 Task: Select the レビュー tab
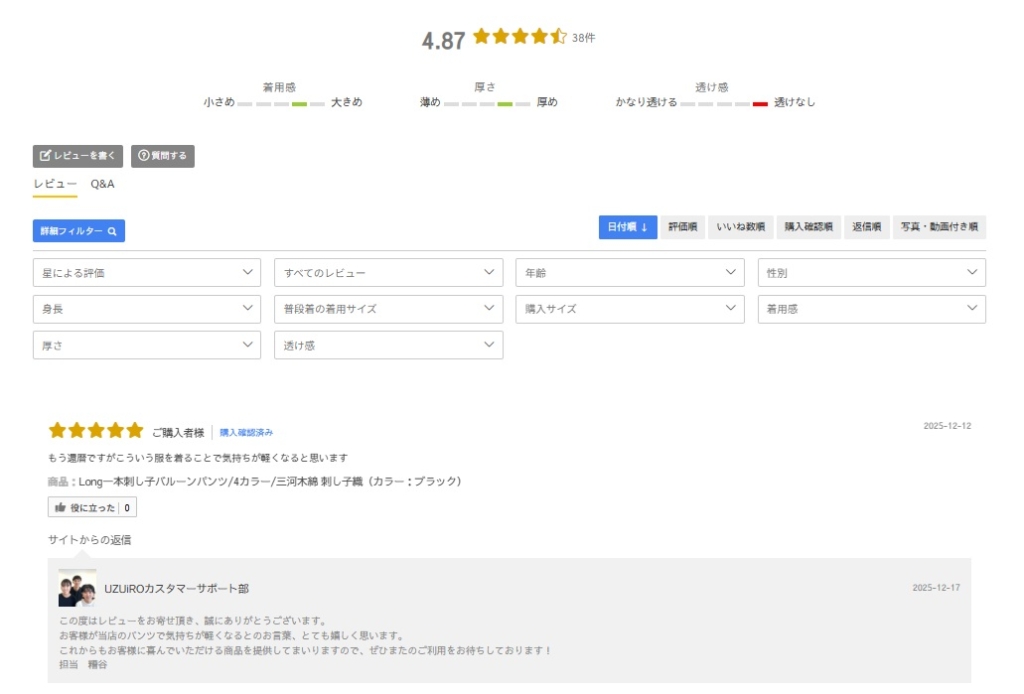55,184
